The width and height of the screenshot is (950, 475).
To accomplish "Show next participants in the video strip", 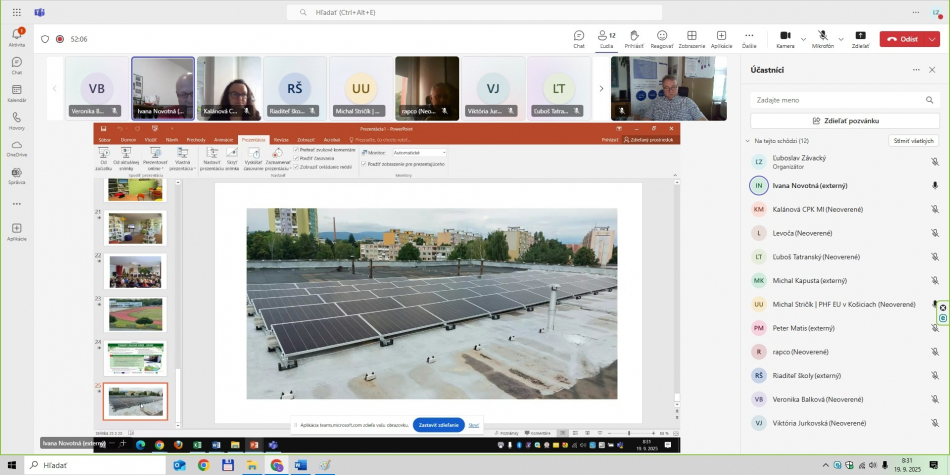I will (x=601, y=88).
